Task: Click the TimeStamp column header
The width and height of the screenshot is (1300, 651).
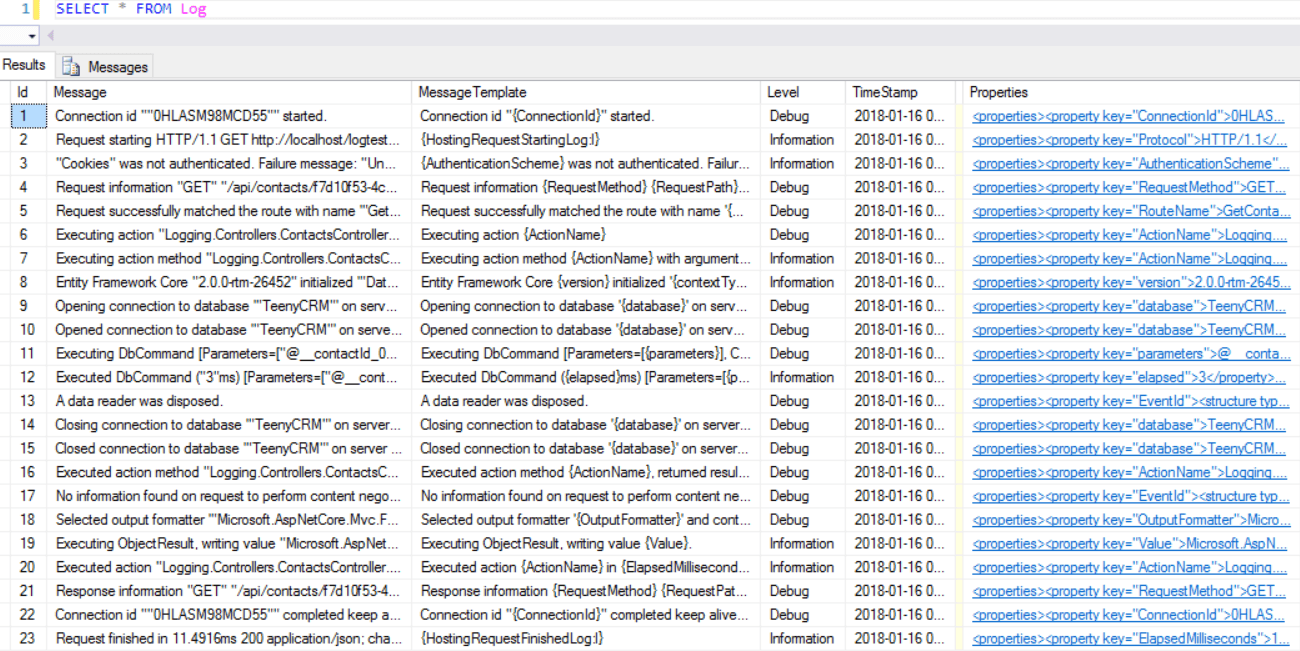Action: 884,92
